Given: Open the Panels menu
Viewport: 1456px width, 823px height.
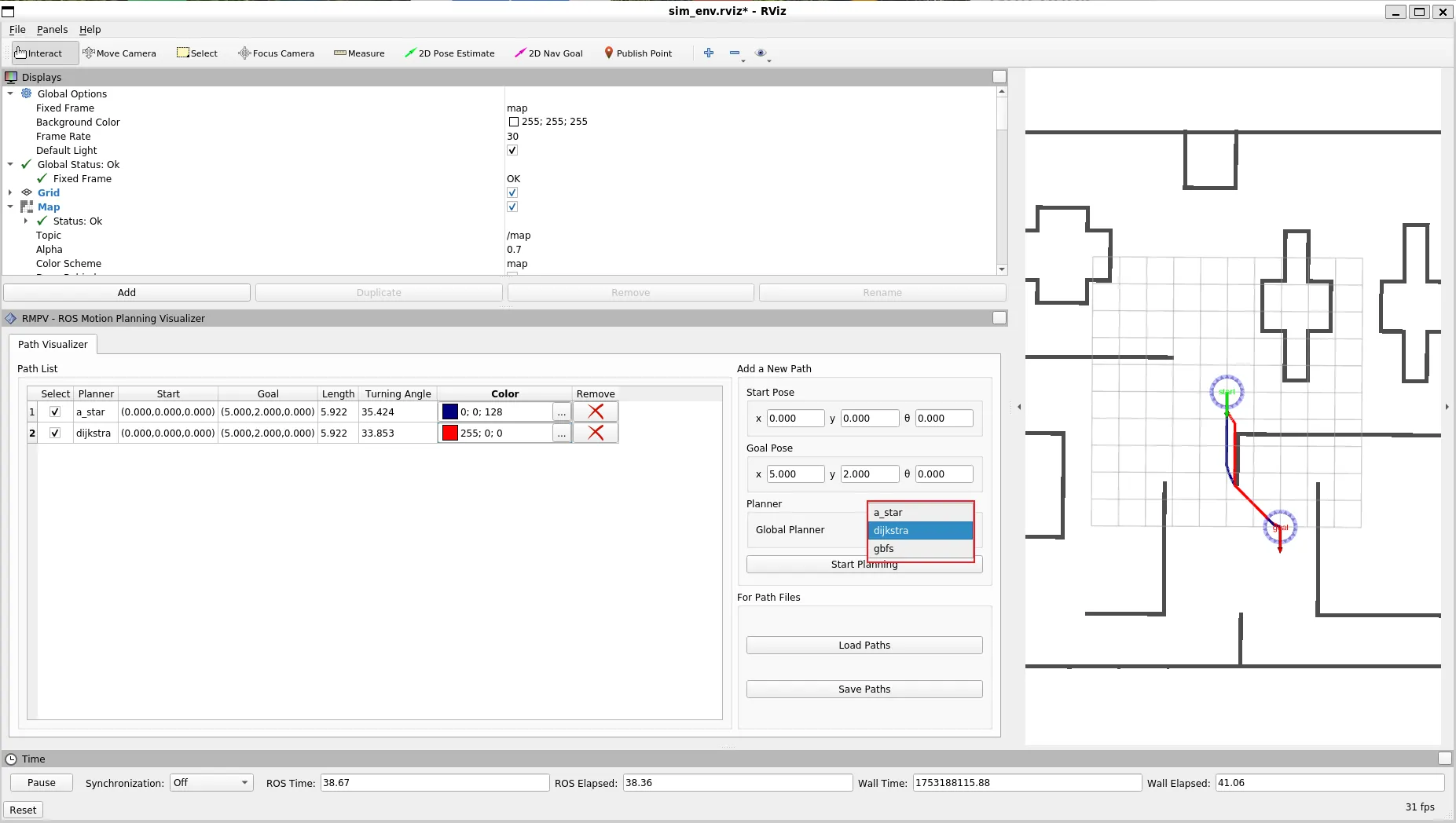Looking at the screenshot, I should pyautogui.click(x=52, y=29).
